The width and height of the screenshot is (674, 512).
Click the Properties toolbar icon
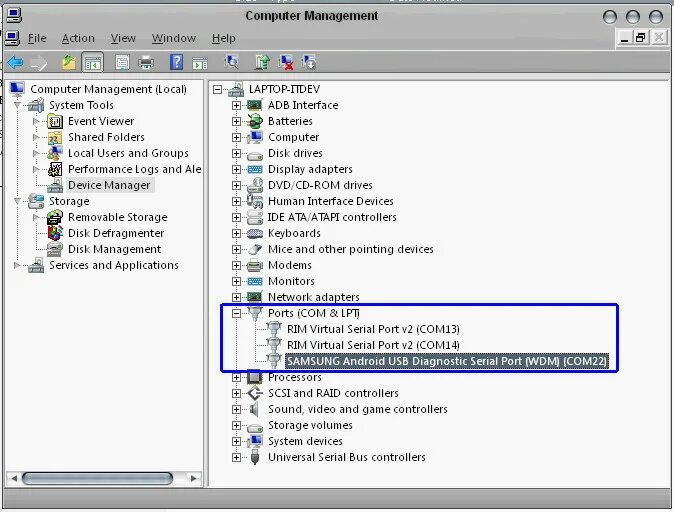click(x=122, y=63)
